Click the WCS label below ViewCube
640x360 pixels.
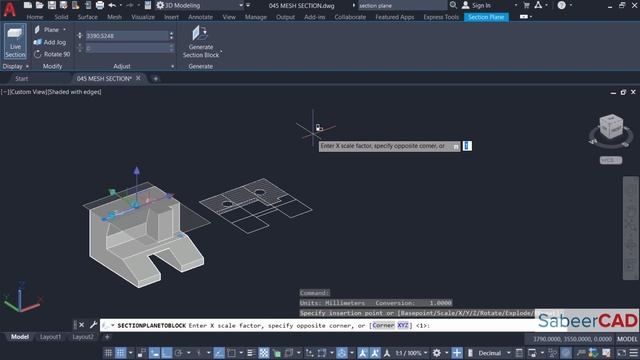point(611,160)
